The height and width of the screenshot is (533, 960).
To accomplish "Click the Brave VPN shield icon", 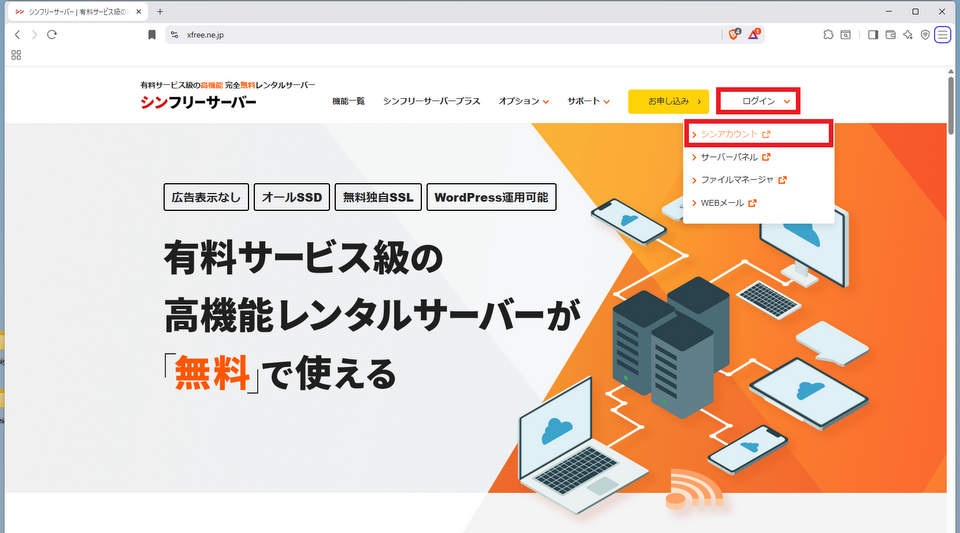I will pyautogui.click(x=925, y=34).
